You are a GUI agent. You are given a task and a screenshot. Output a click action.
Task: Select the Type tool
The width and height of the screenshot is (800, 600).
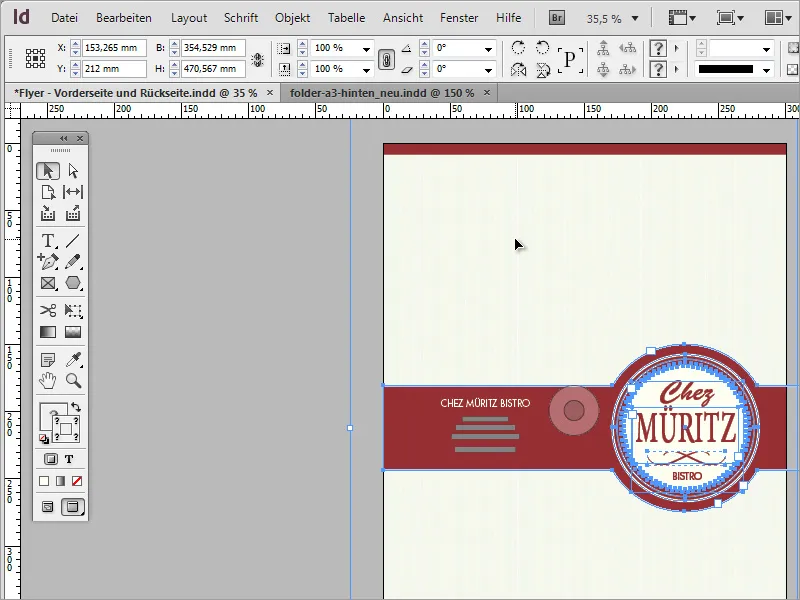coord(48,240)
